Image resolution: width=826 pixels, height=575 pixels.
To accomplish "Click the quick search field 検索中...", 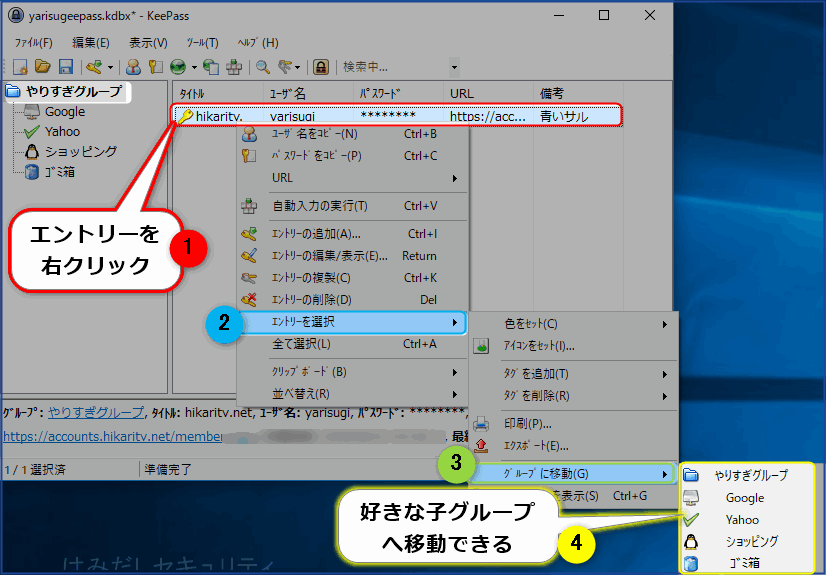I will click(394, 67).
